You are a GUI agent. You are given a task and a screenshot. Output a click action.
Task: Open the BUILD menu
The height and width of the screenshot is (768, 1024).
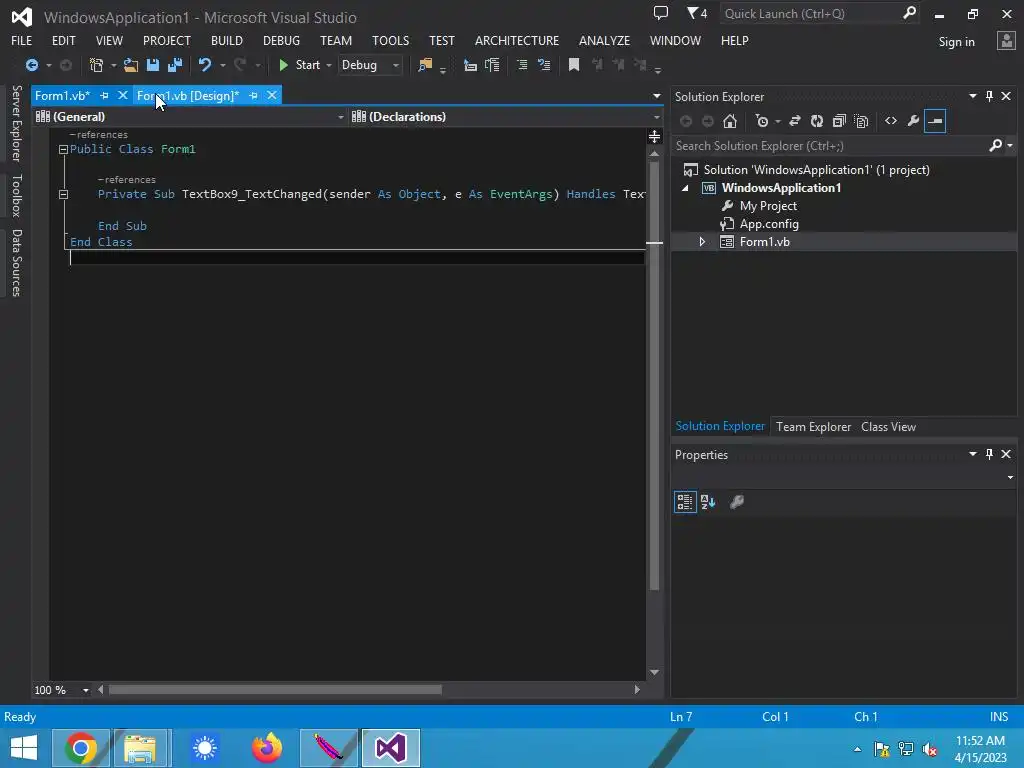click(227, 40)
